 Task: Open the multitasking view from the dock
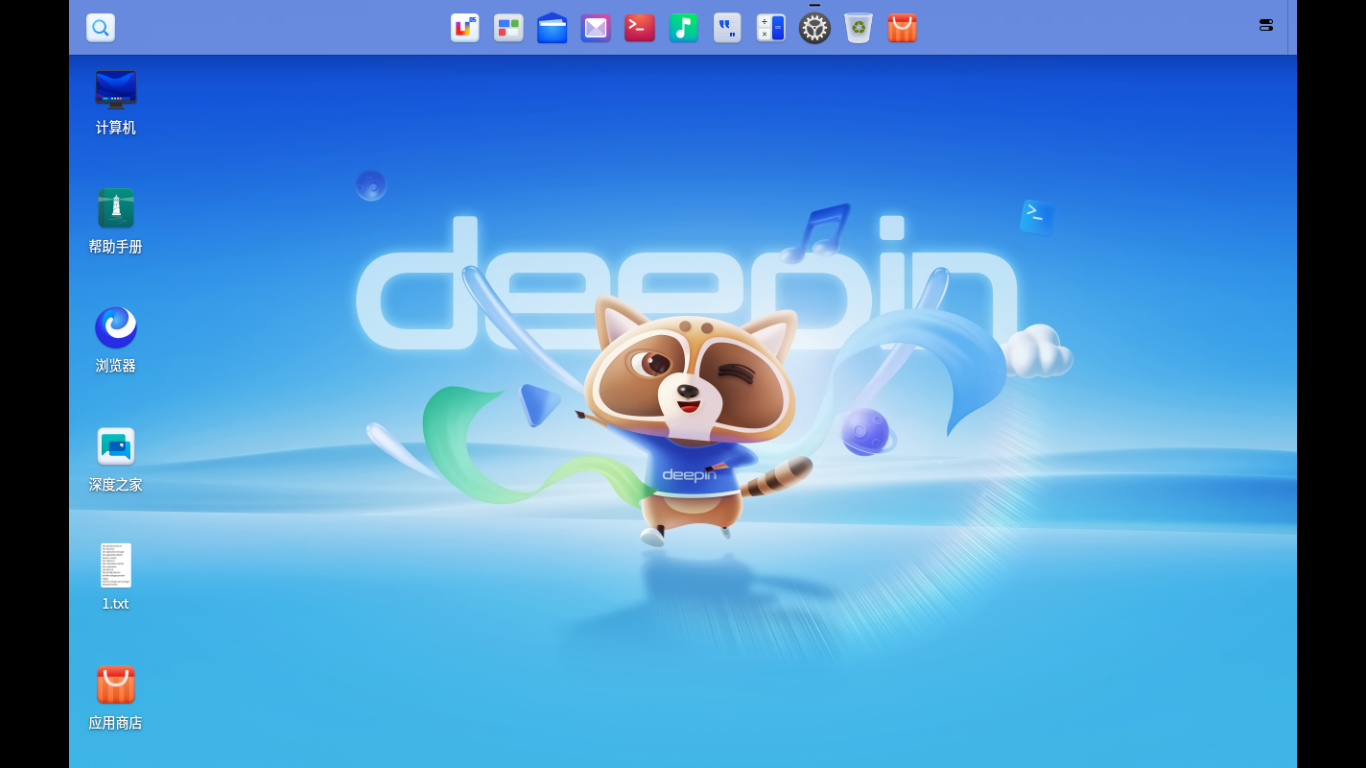tap(508, 27)
